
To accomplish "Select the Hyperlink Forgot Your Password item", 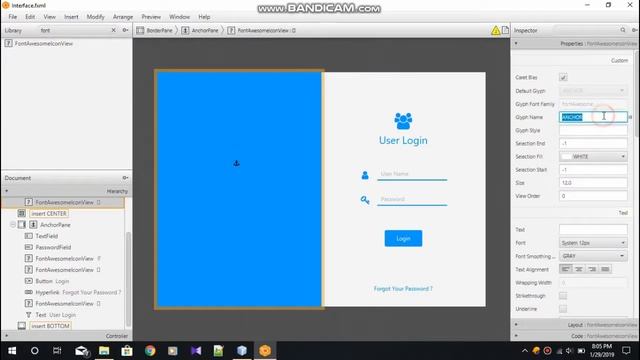I will 73,292.
